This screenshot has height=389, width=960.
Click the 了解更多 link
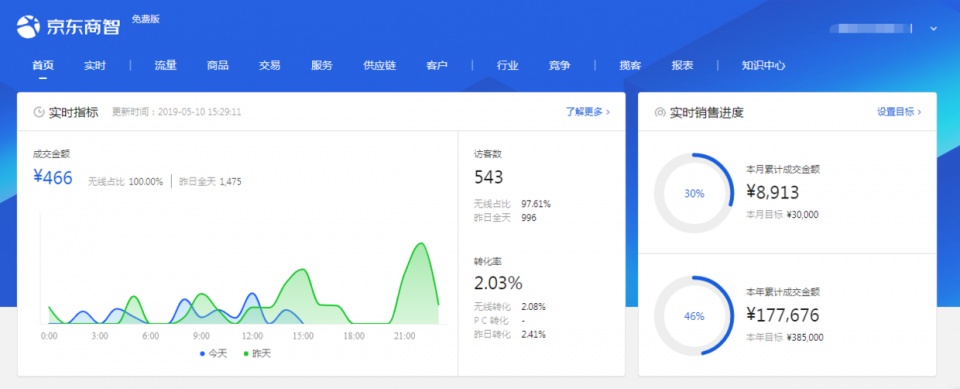588,112
